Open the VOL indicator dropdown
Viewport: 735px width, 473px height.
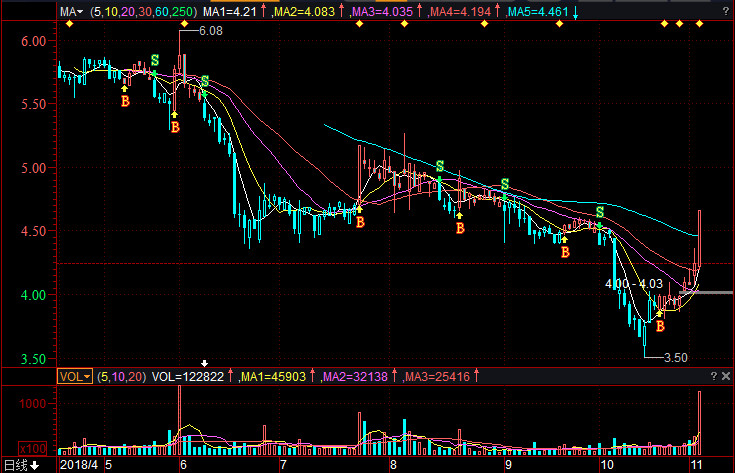pos(75,377)
